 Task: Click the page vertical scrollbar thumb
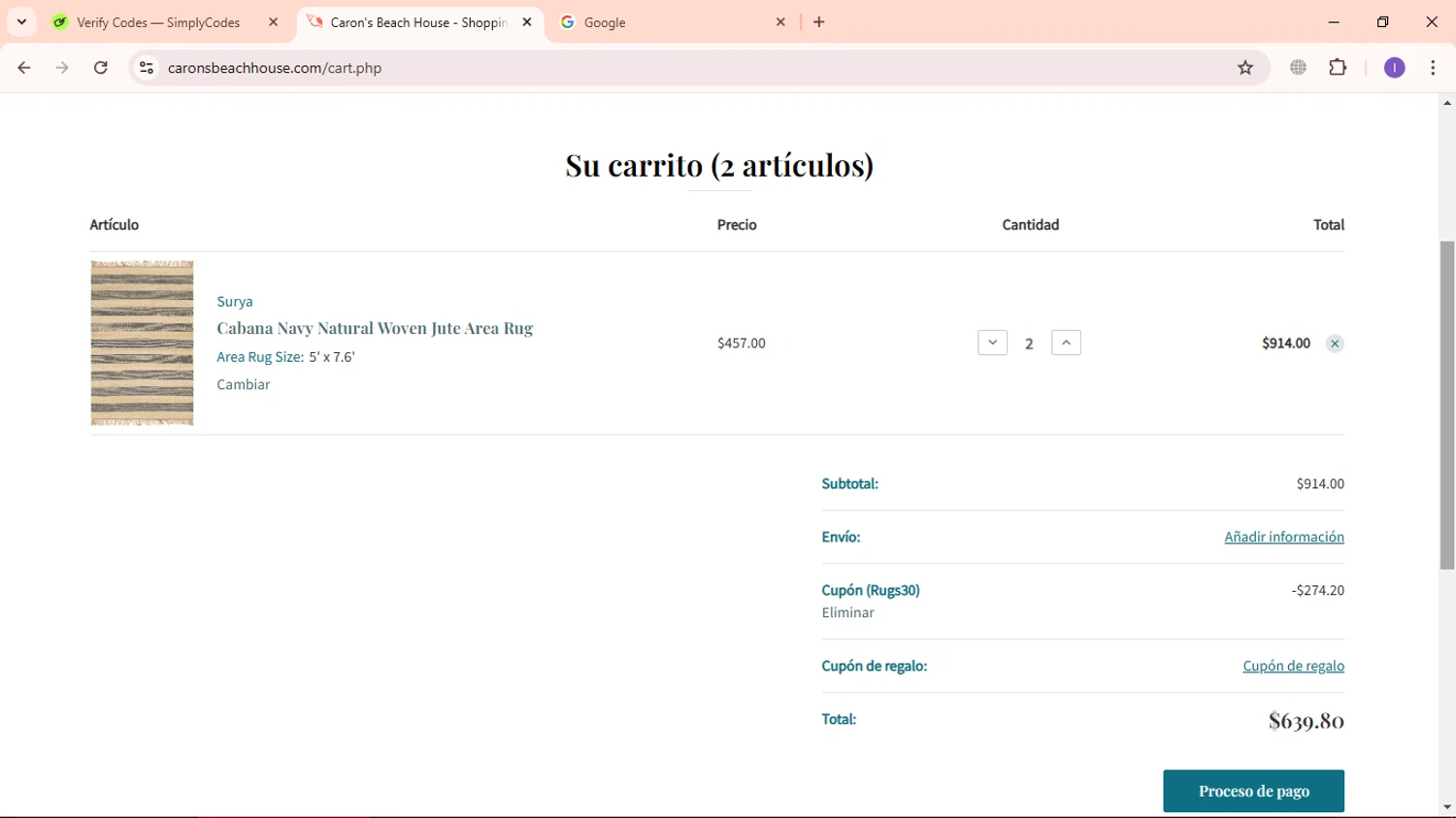coord(1447,405)
